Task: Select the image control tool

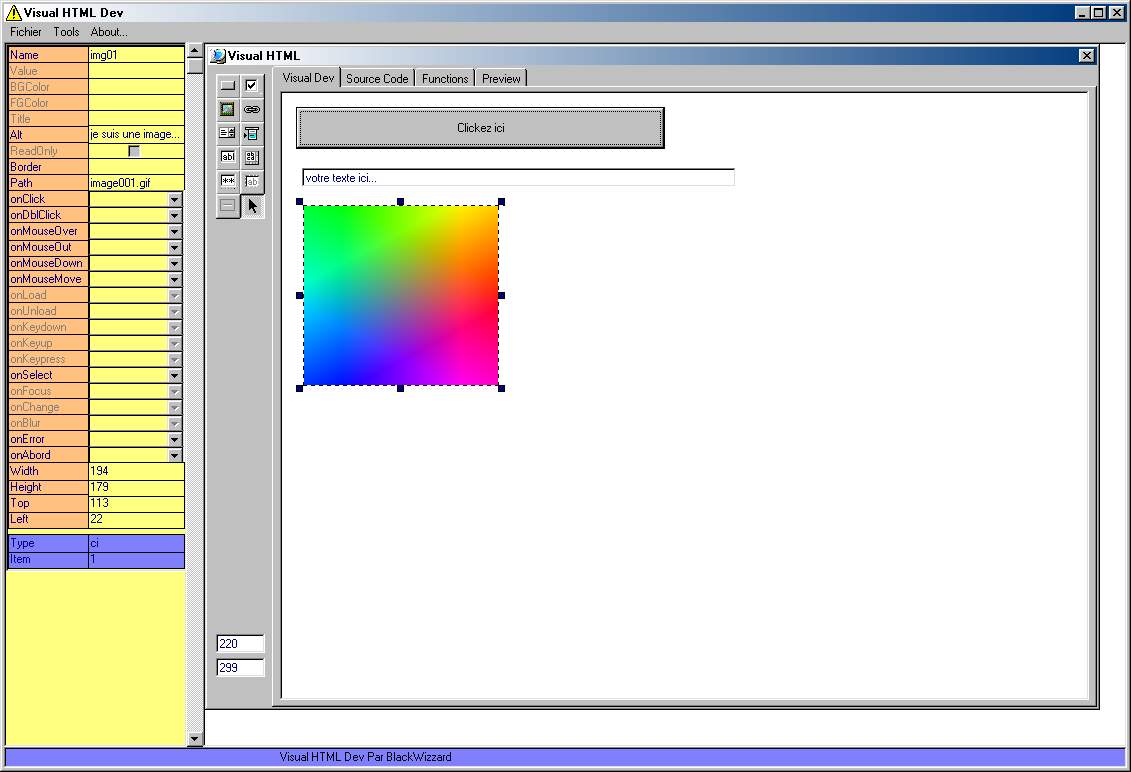Action: pyautogui.click(x=228, y=110)
